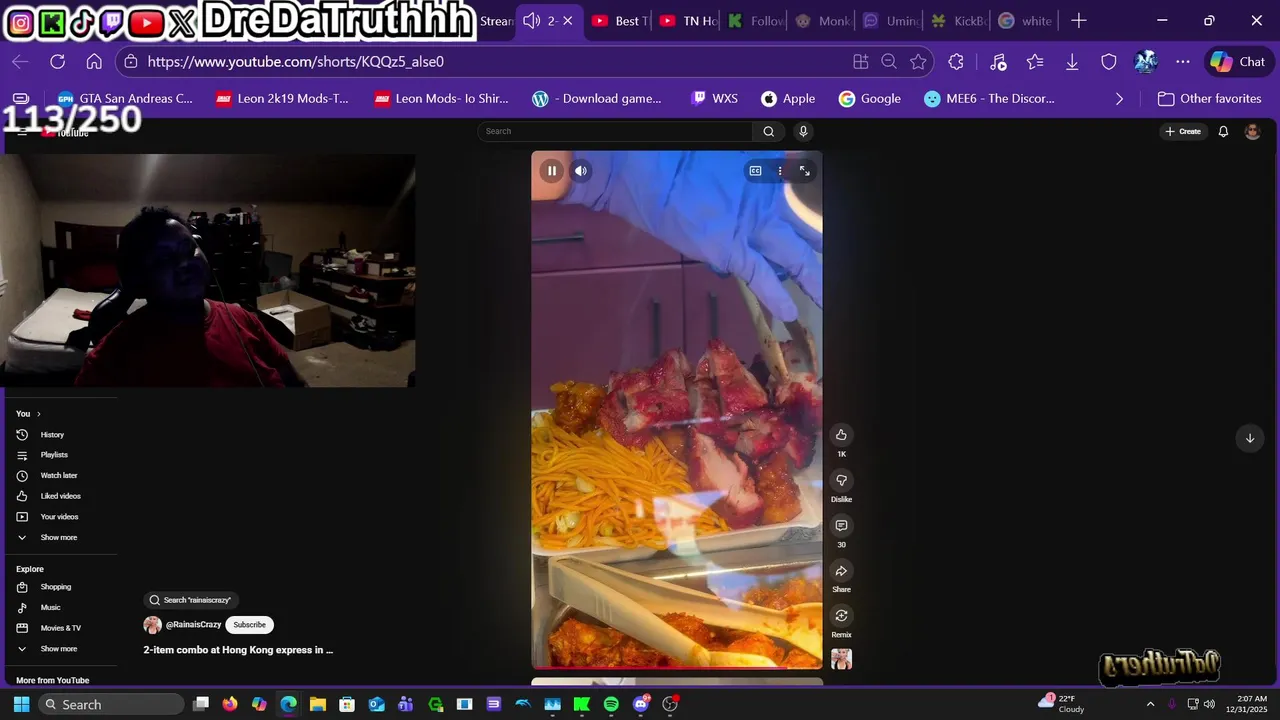Viewport: 1280px width, 720px height.
Task: Open the Short's comments
Action: tap(841, 526)
